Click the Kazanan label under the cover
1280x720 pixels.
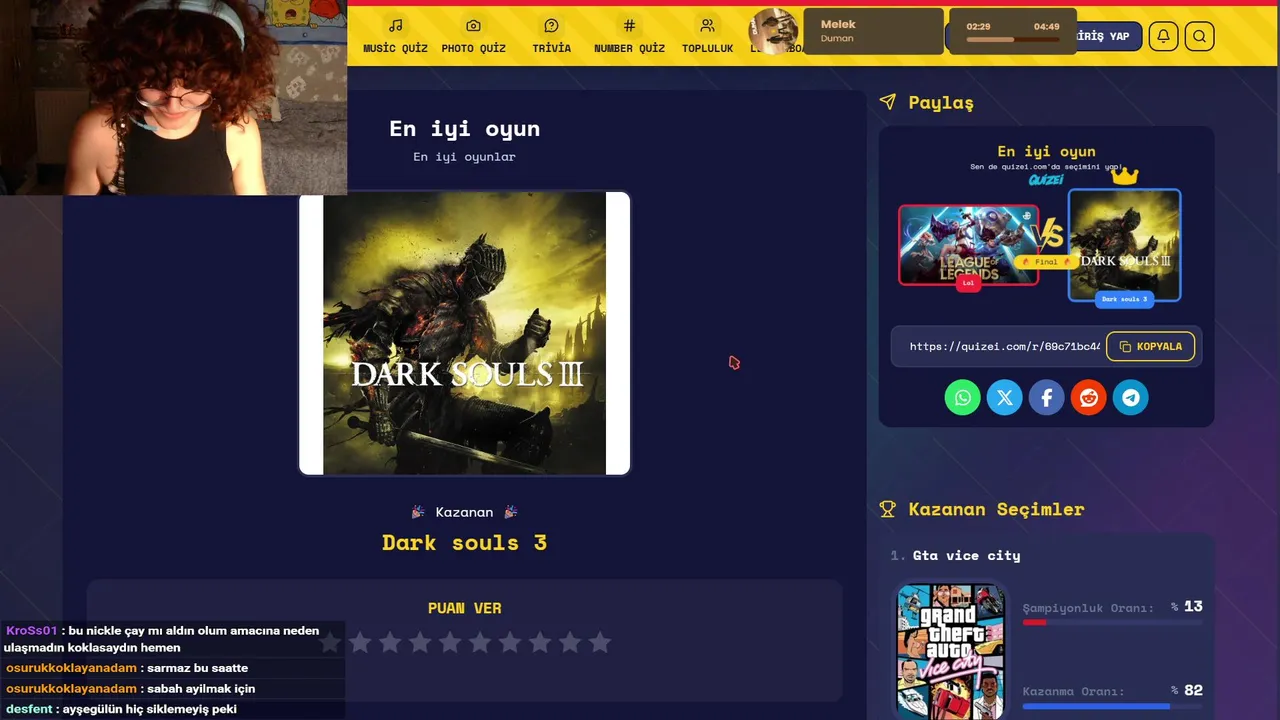click(464, 512)
